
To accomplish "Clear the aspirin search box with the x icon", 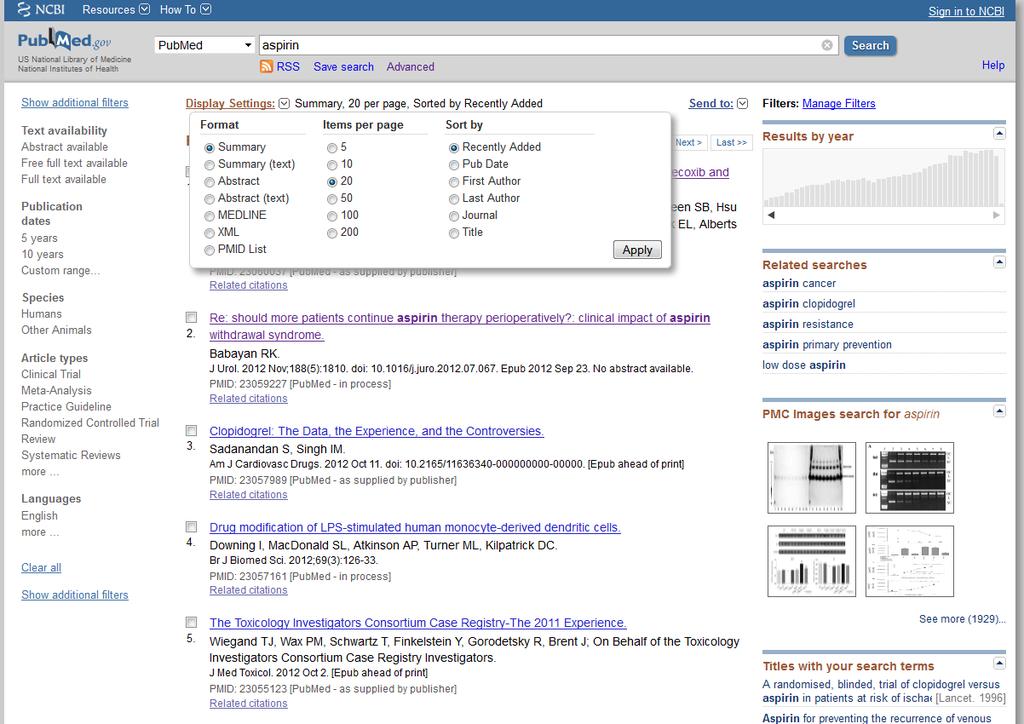I will click(827, 45).
